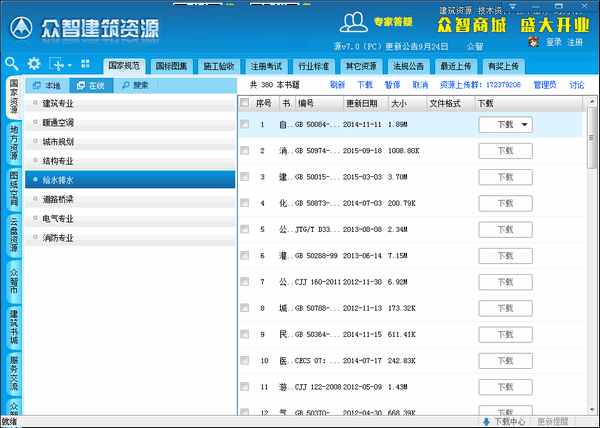The image size is (600, 428).
Task: Check the box for row 1
Action: [245, 124]
